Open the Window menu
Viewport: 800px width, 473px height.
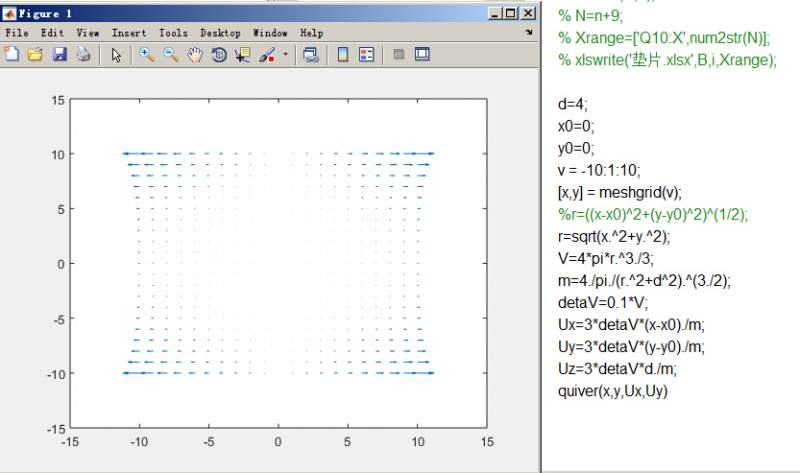tap(270, 33)
